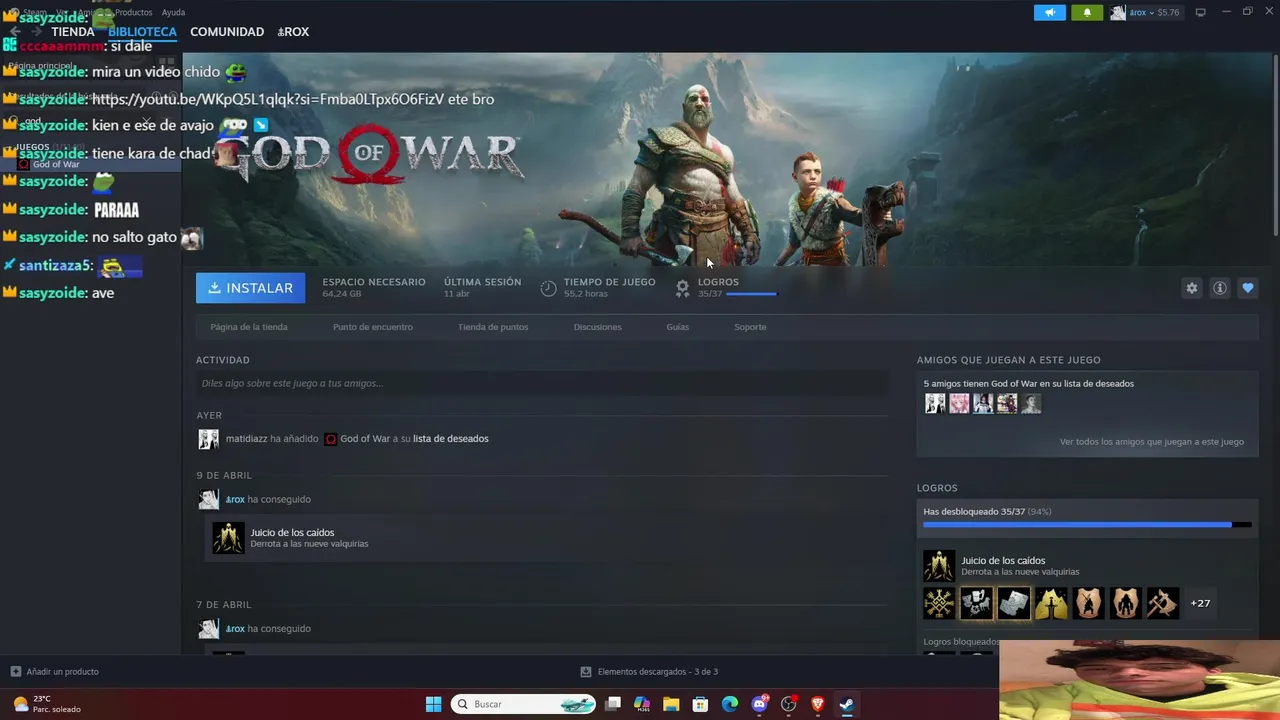Open Microsoft Store taskbar icon

click(701, 704)
